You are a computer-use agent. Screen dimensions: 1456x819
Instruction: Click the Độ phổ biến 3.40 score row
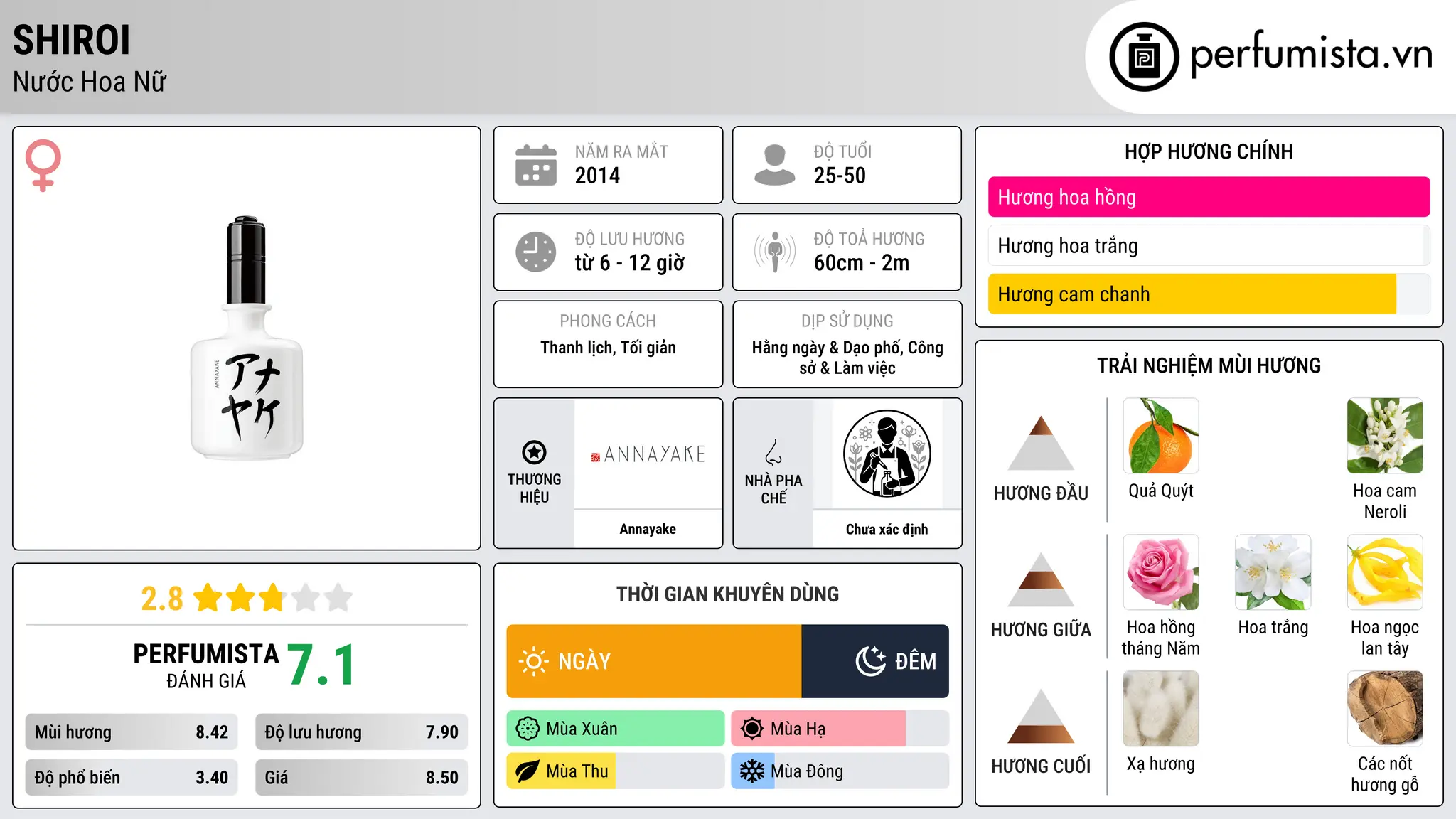coord(132,778)
